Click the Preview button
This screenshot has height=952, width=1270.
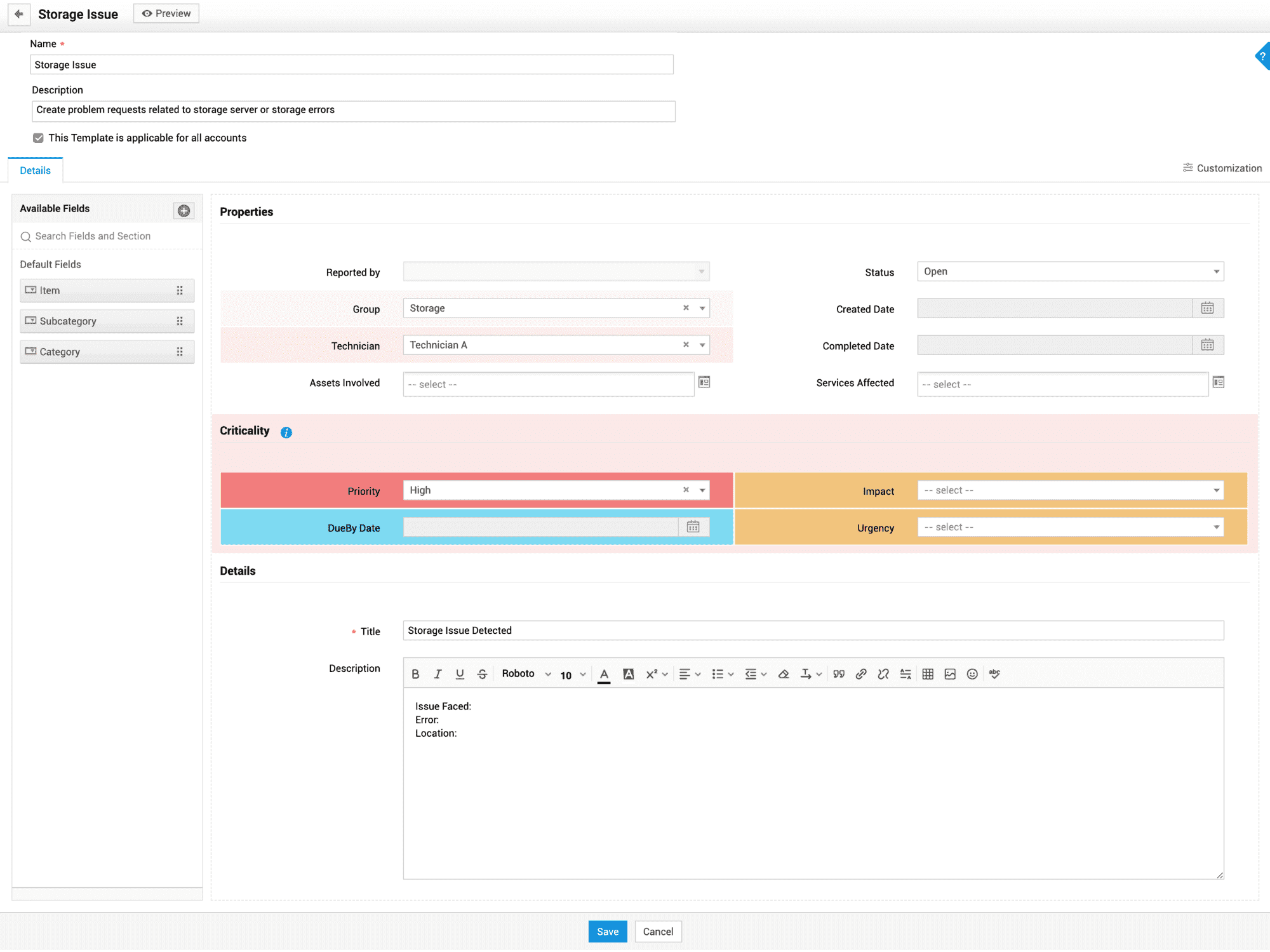(x=166, y=13)
